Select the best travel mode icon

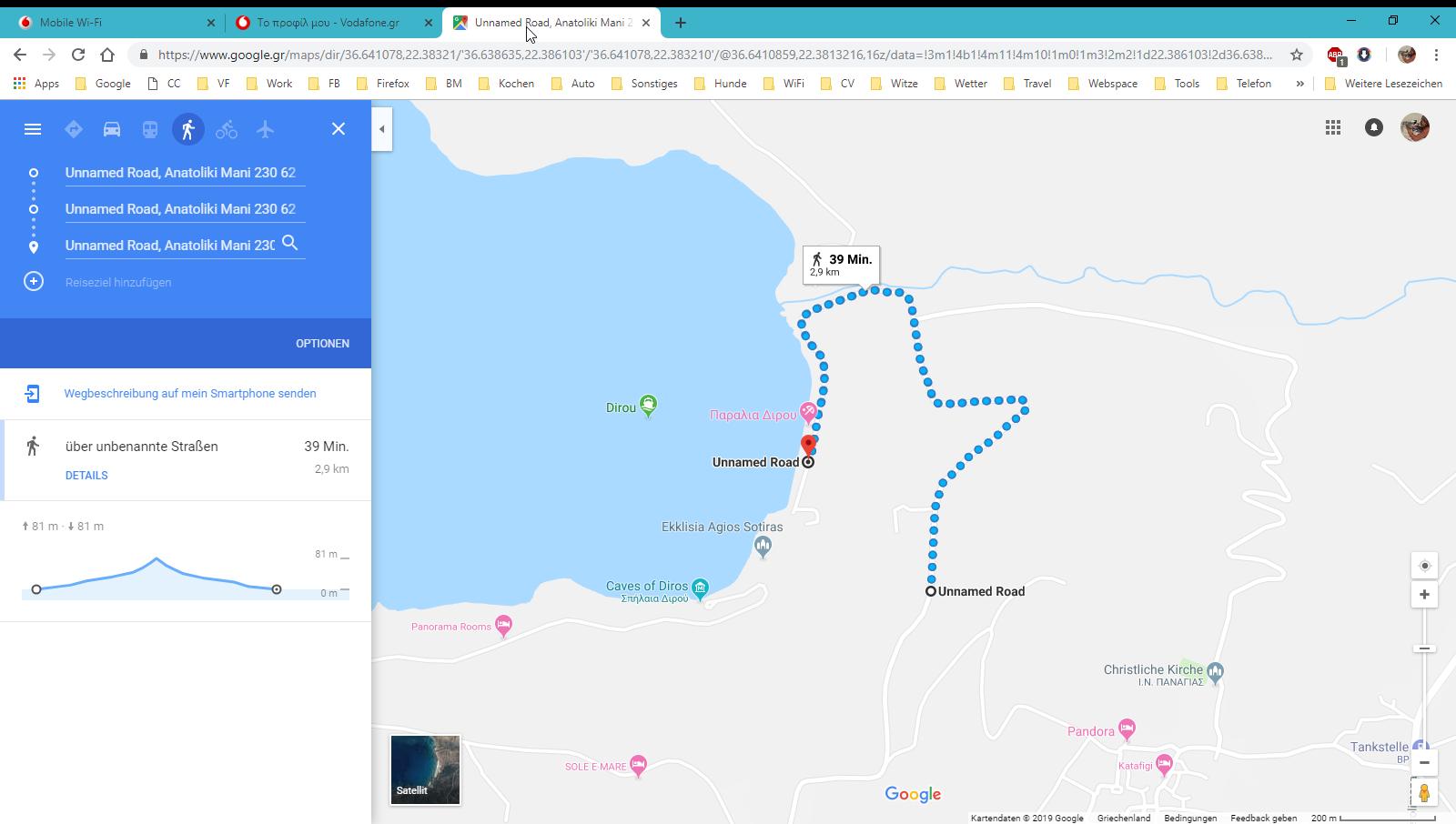(x=74, y=129)
